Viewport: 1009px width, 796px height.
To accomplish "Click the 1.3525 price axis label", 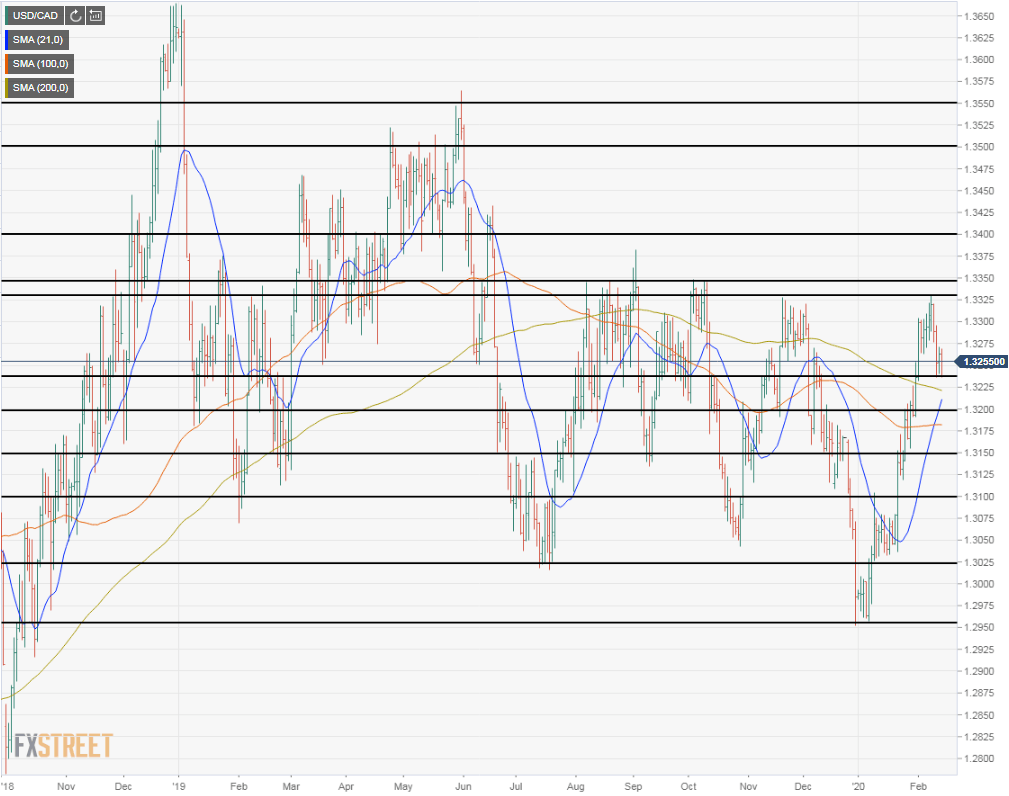I will pyautogui.click(x=978, y=125).
